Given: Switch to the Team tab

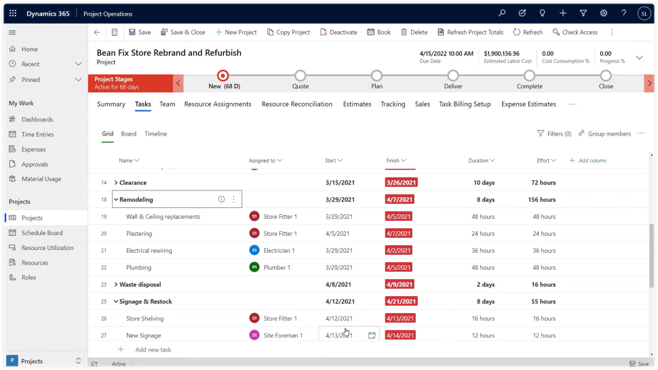Looking at the screenshot, I should coord(167,104).
